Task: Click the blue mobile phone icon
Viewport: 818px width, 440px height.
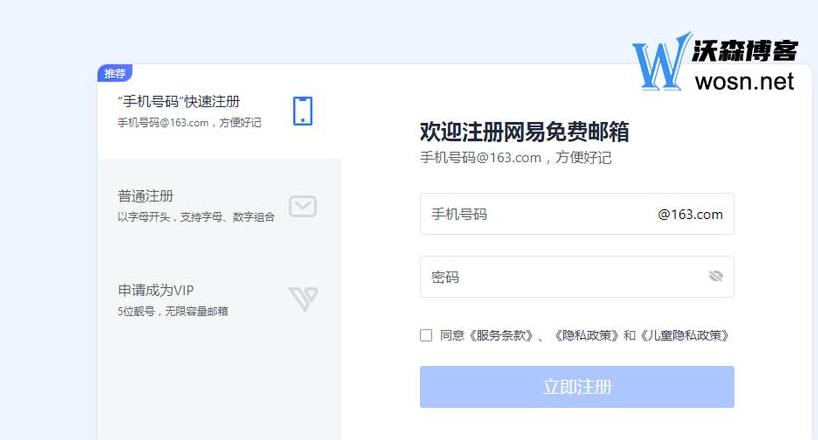Action: click(303, 111)
